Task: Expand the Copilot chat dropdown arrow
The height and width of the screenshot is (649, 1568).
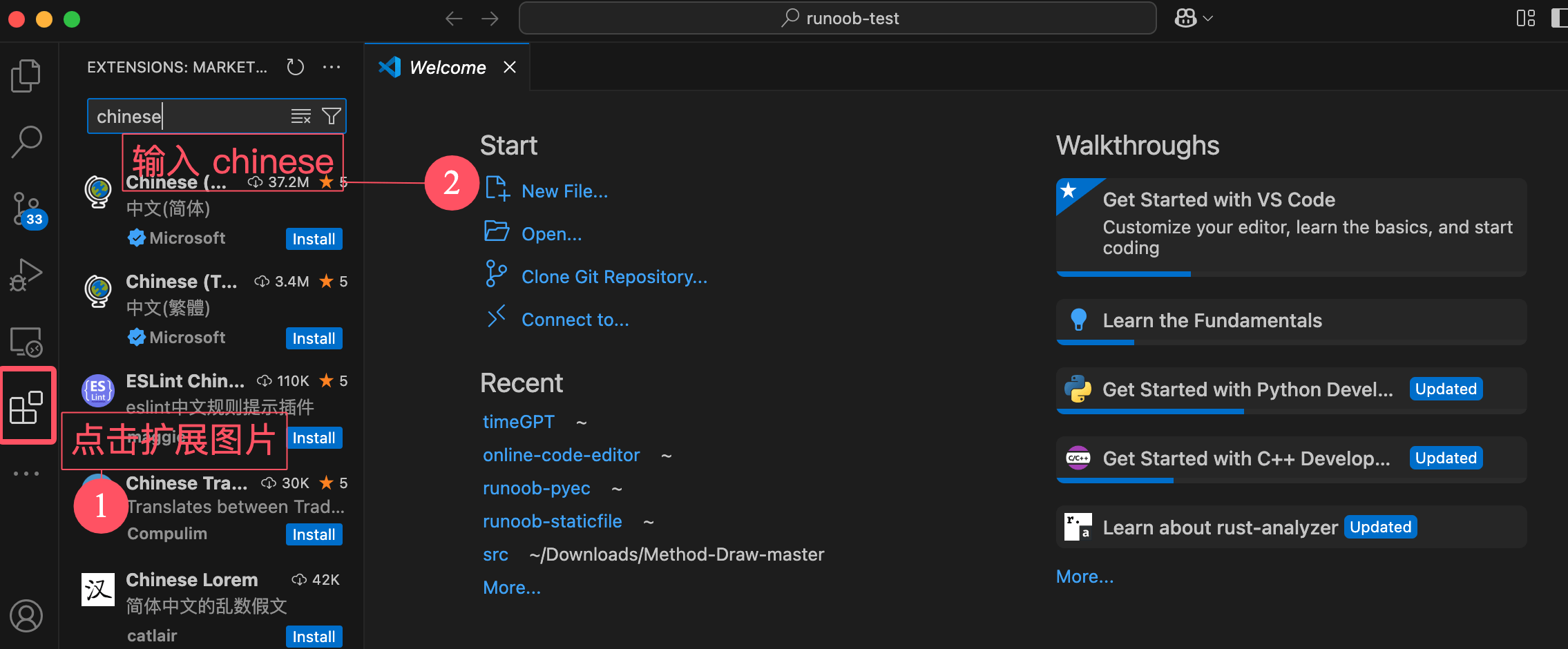Action: [1208, 19]
